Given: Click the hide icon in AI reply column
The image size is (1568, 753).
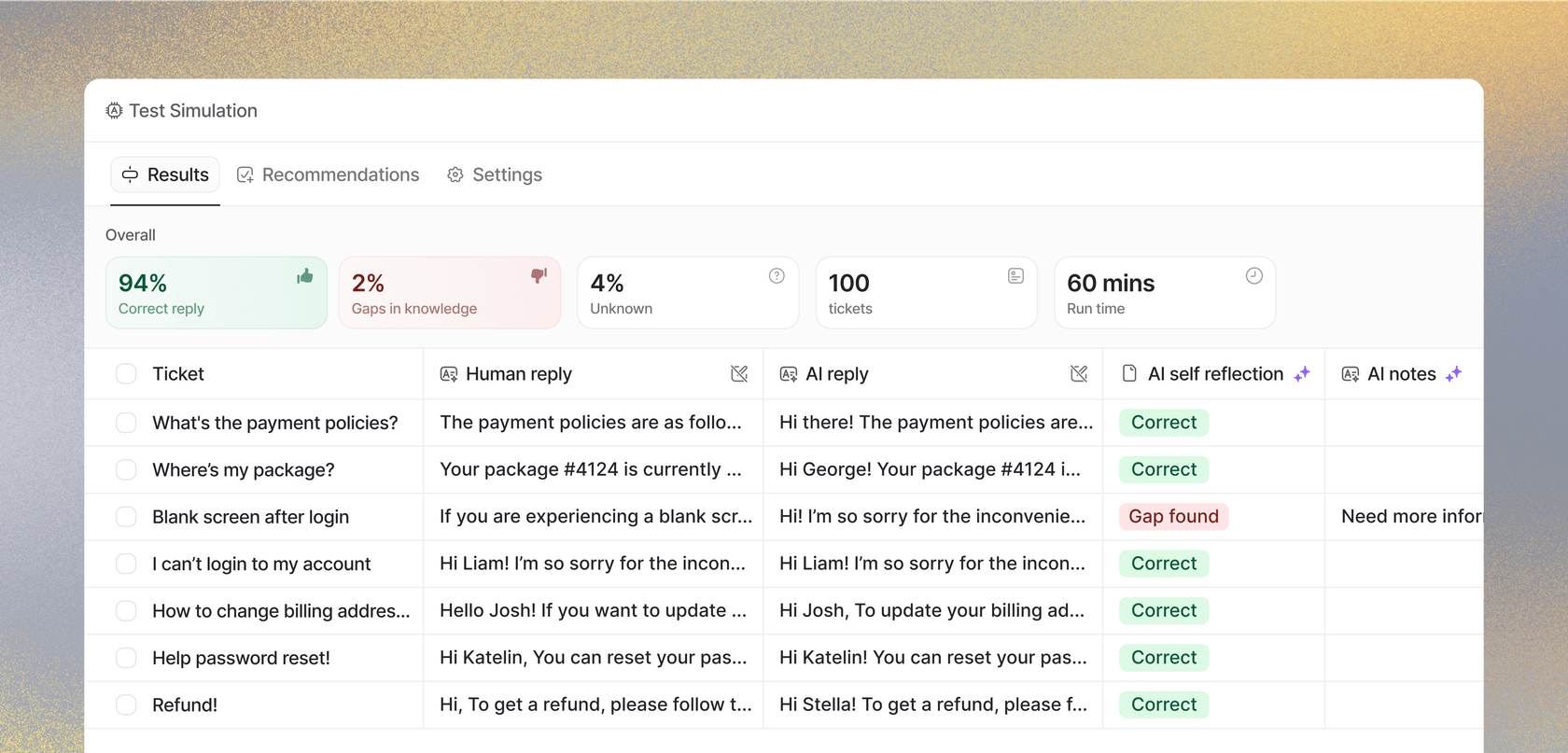Looking at the screenshot, I should pyautogui.click(x=1079, y=374).
